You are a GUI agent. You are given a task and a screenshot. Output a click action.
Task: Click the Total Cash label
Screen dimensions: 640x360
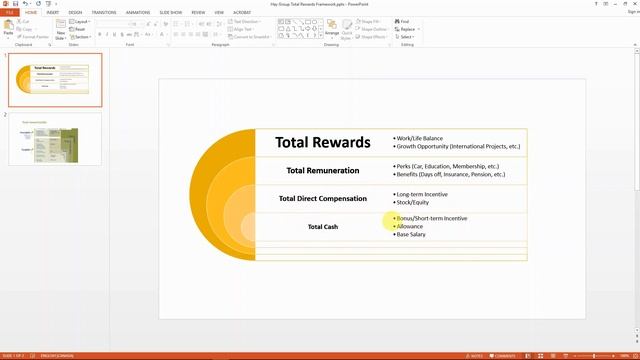tap(323, 227)
